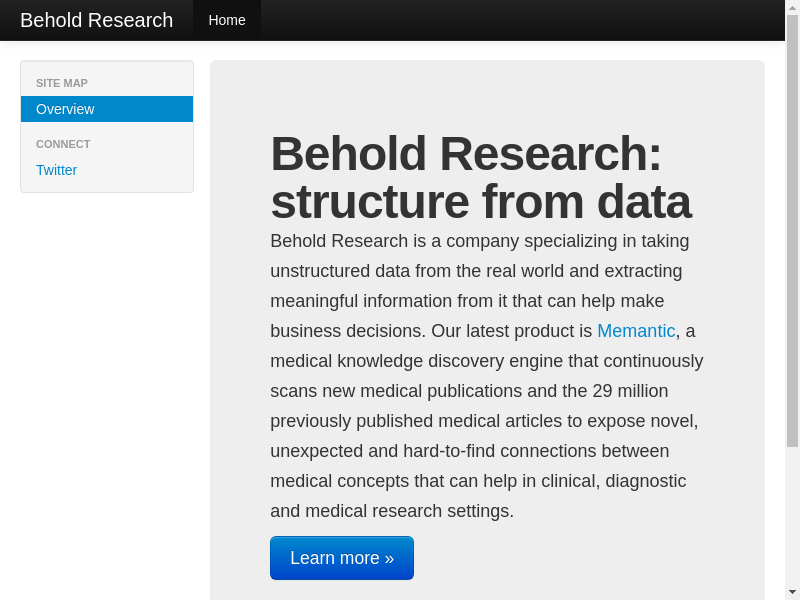The height and width of the screenshot is (600, 800).
Task: Click the blank white area below the sidebar
Action: pos(106,400)
